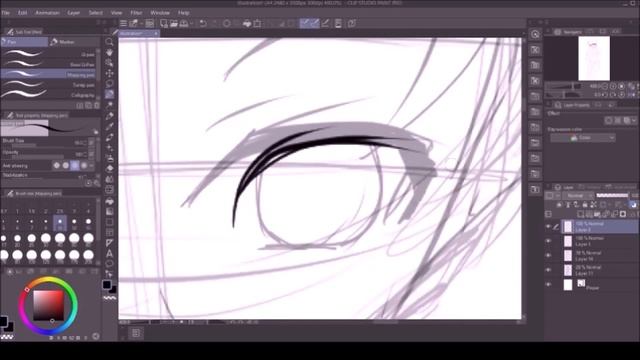Select the Real G-Pen sub tool
This screenshot has height=360, width=640.
coord(48,64)
